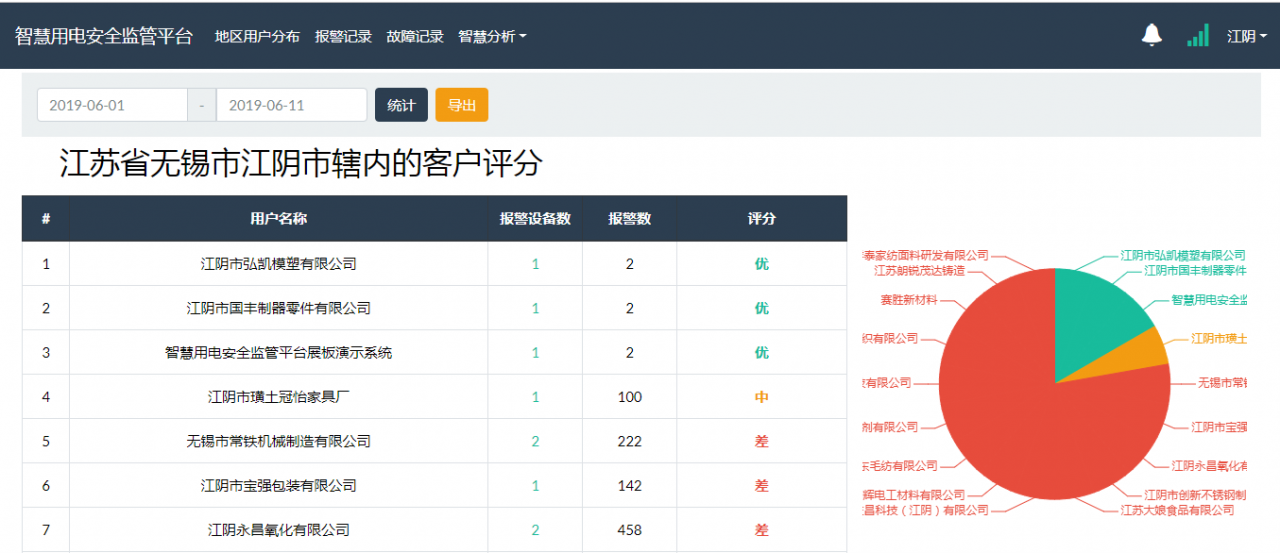The height and width of the screenshot is (553, 1280).
Task: Click the start date field 2019-06-01
Action: tap(112, 105)
